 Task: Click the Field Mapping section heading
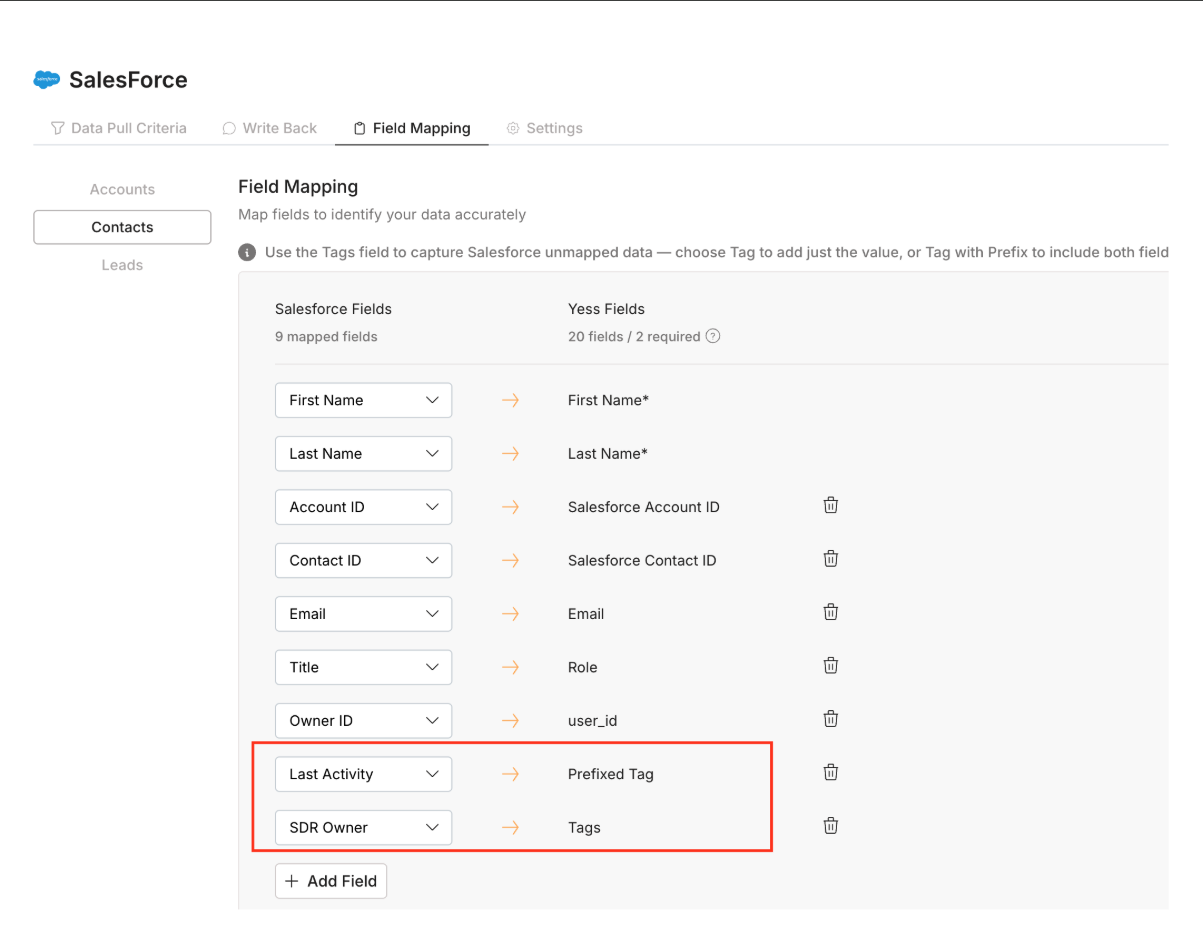298,186
